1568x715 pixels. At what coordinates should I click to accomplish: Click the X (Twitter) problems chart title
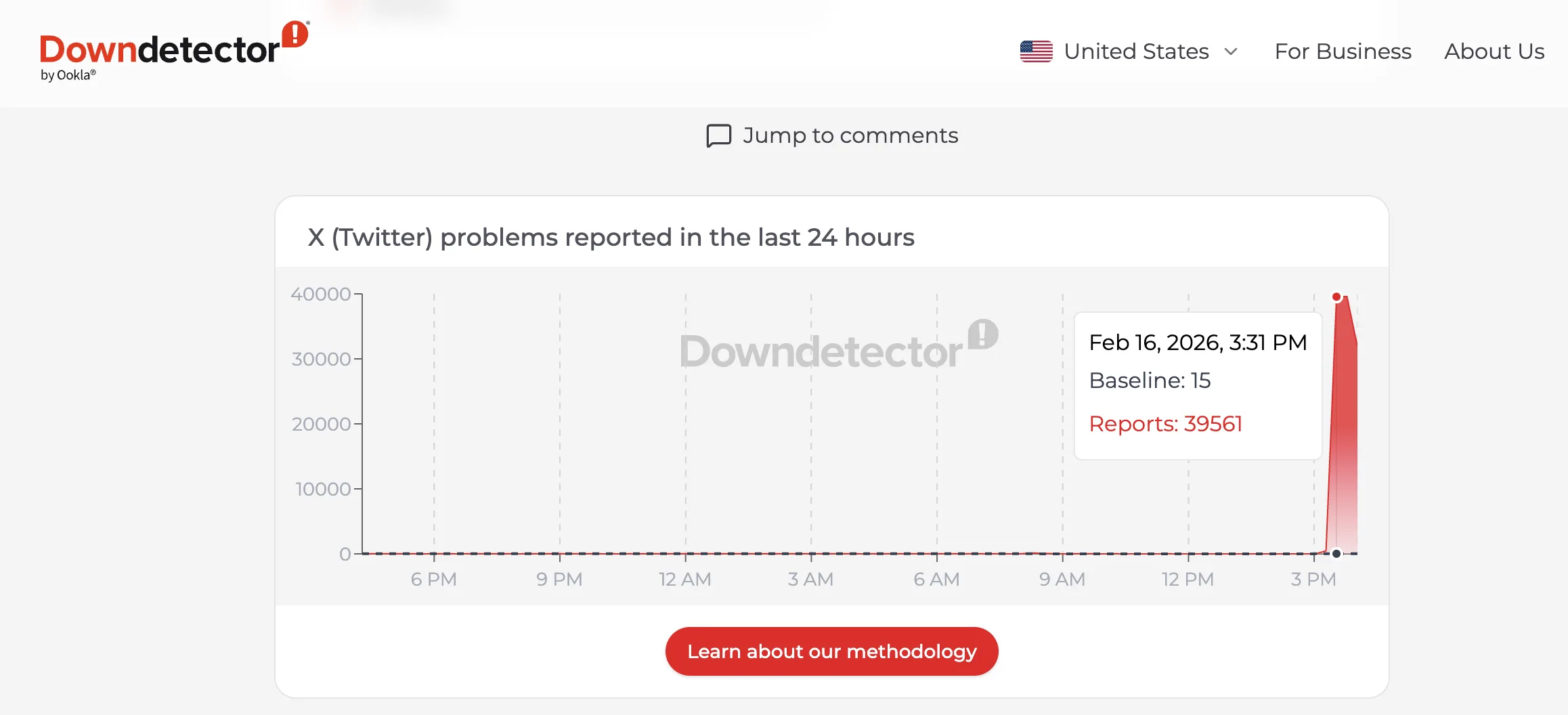611,238
